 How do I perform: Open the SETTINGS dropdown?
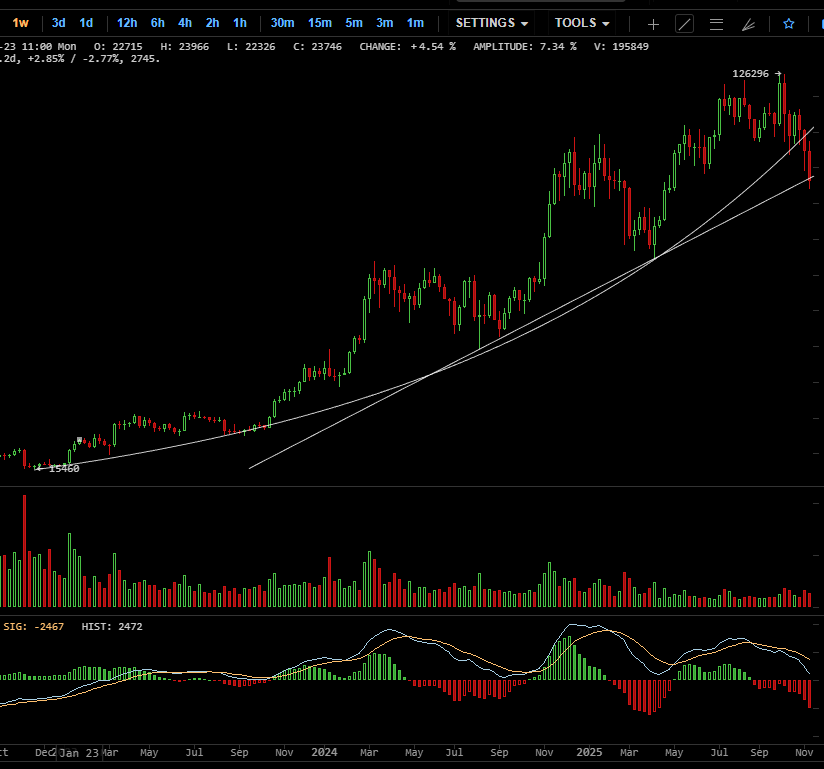(492, 23)
